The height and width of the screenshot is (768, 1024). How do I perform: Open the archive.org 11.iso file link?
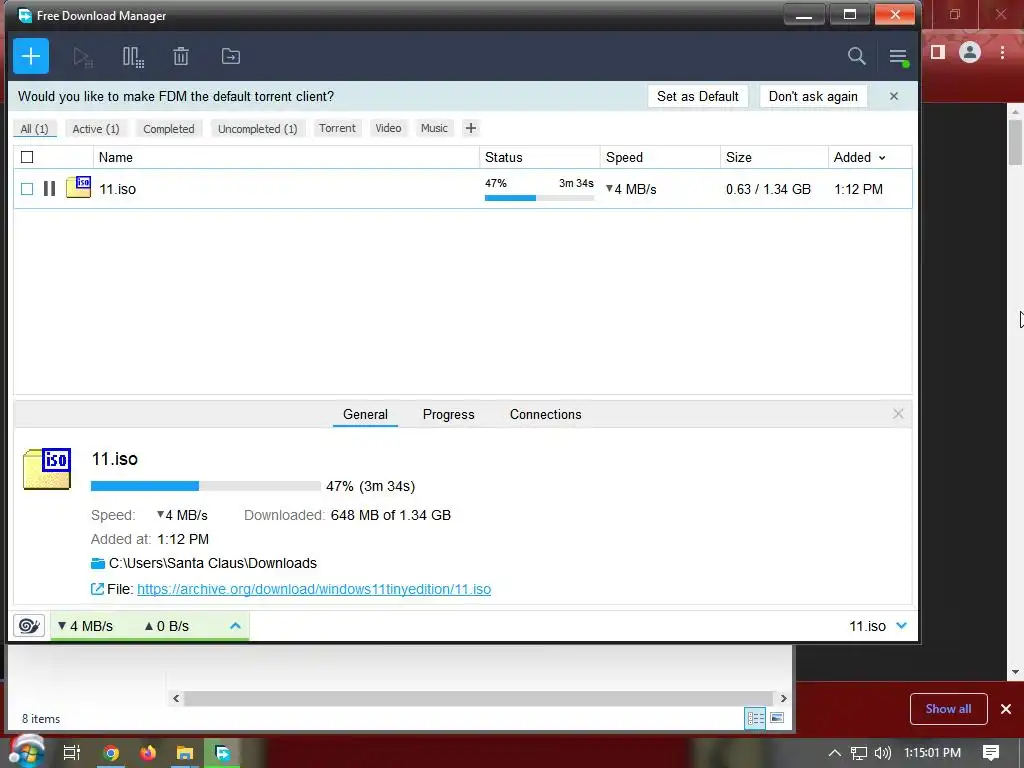click(314, 589)
